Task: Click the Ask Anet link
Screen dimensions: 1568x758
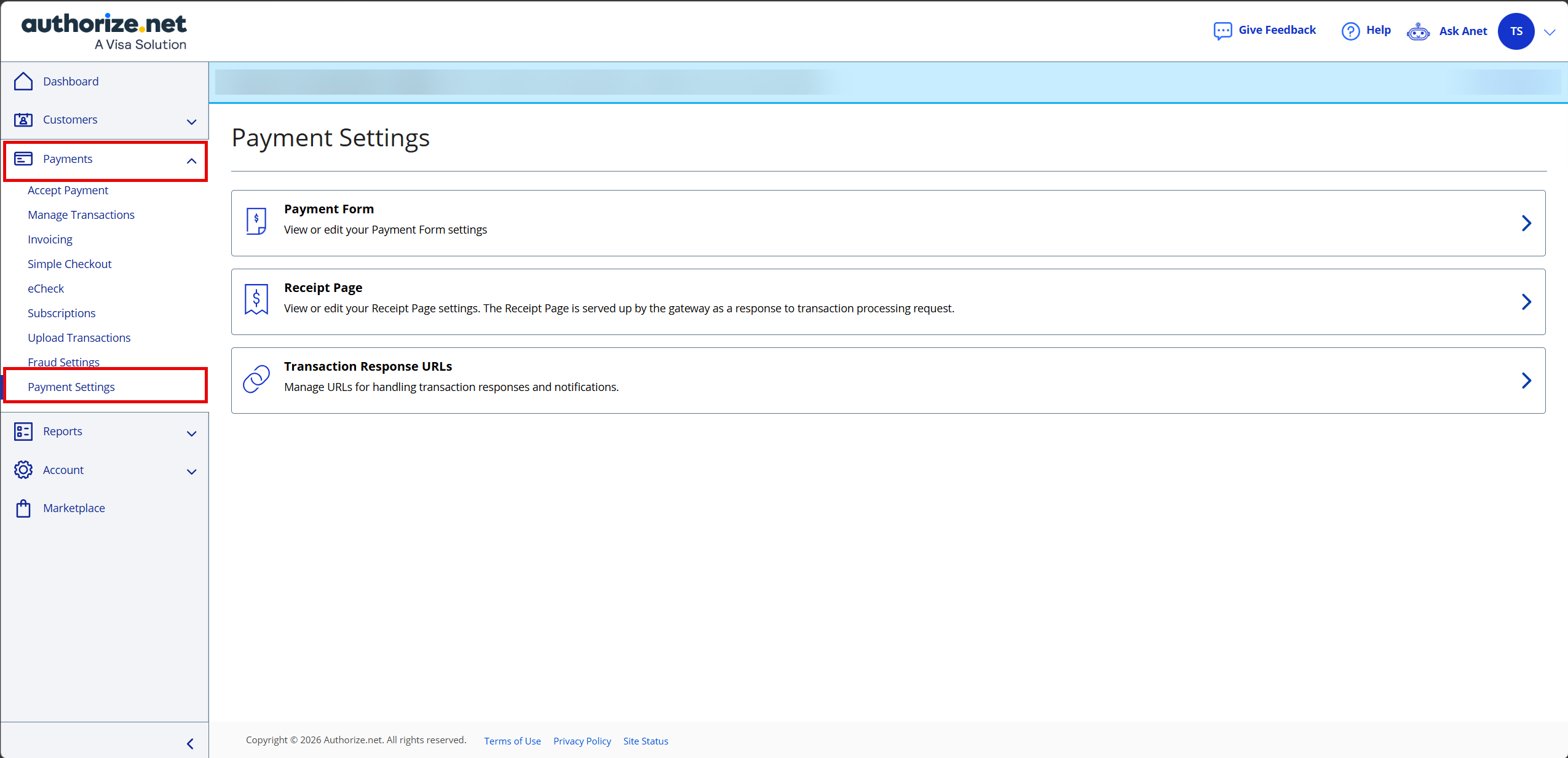Action: 1463,31
